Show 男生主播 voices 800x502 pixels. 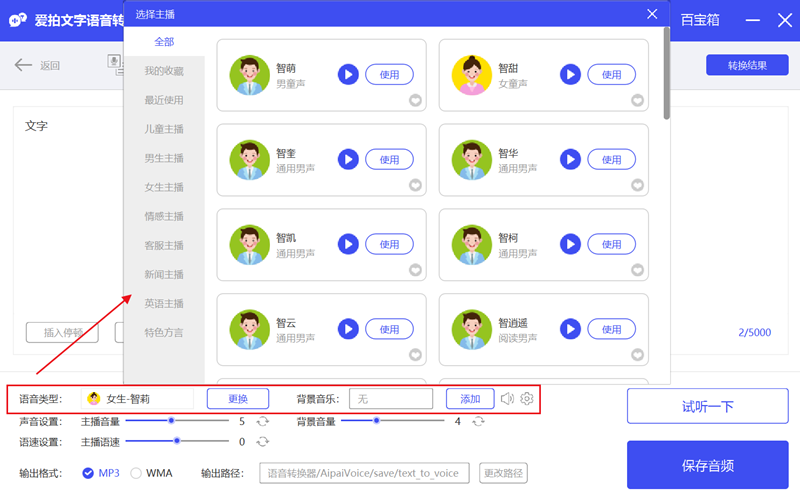164,158
